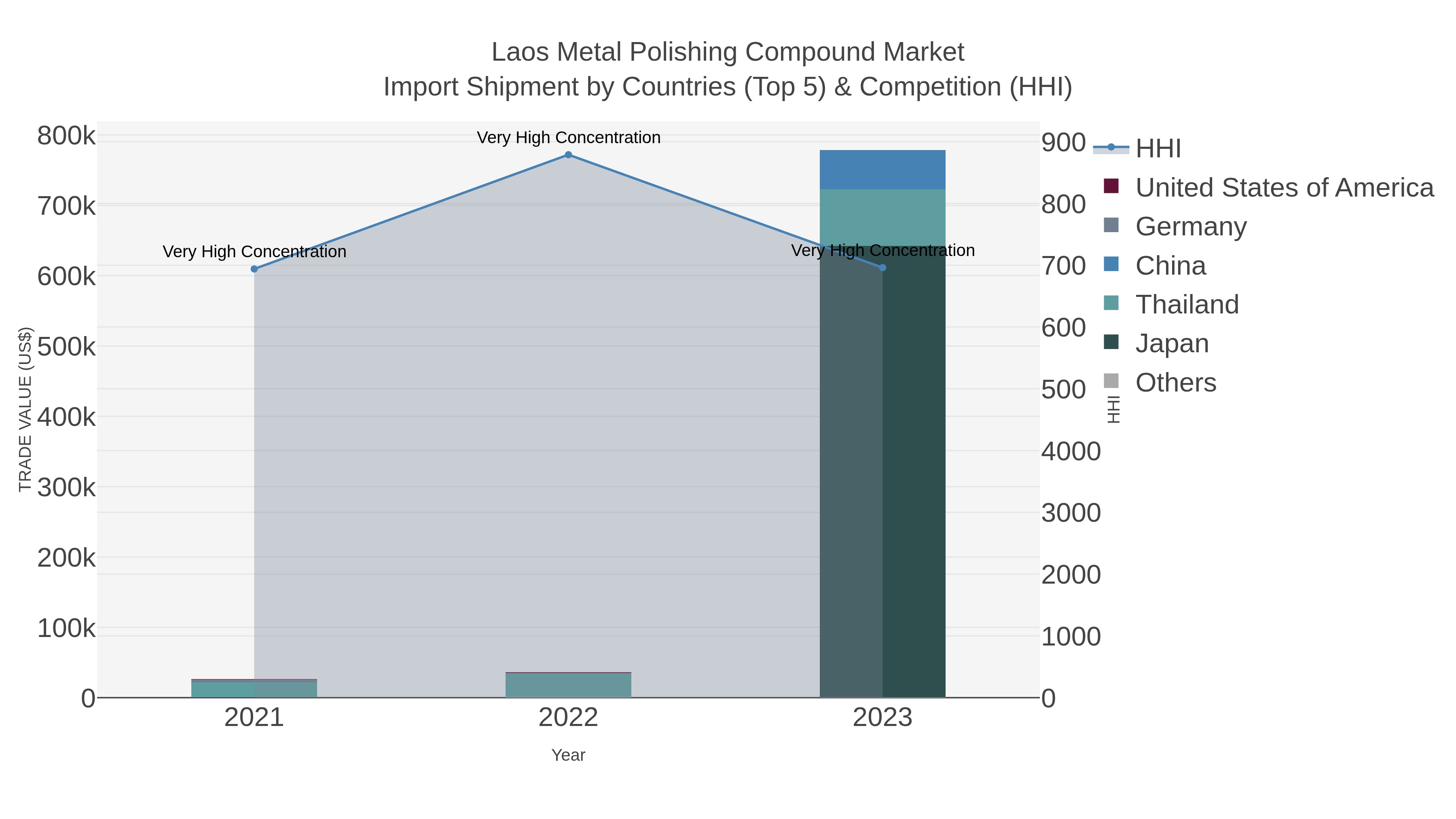
Task: Click the TRADE VALUE (US$) axis title
Action: [x=25, y=409]
